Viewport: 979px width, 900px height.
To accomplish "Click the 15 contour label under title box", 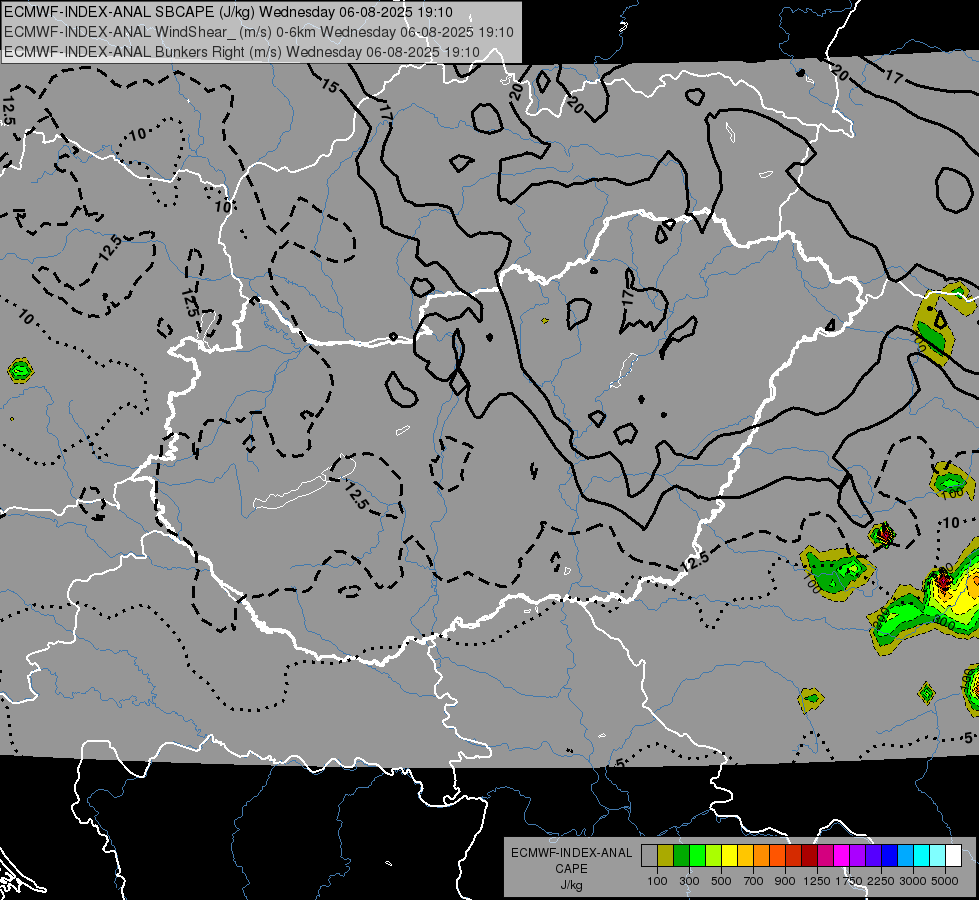I will [x=330, y=86].
